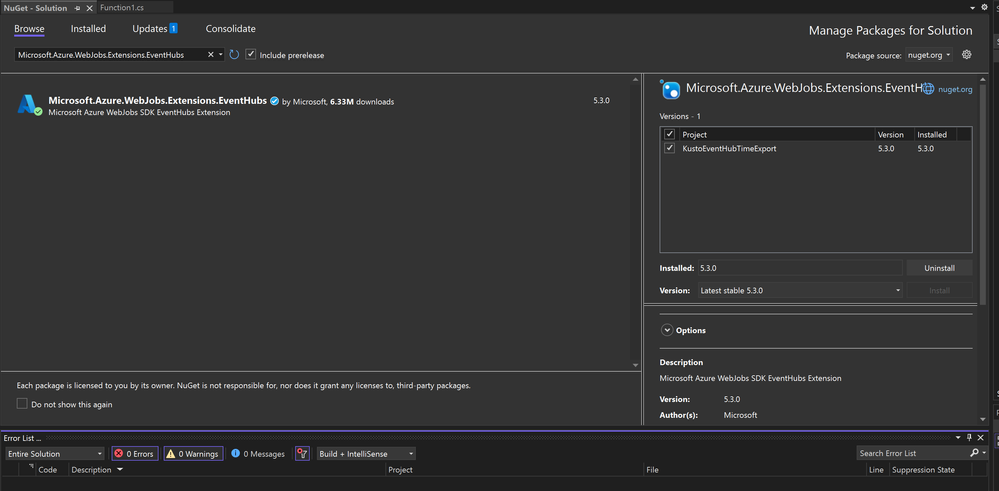The width and height of the screenshot is (999, 491).
Task: Click the Author(s) value Microsoft
Action: (x=740, y=415)
